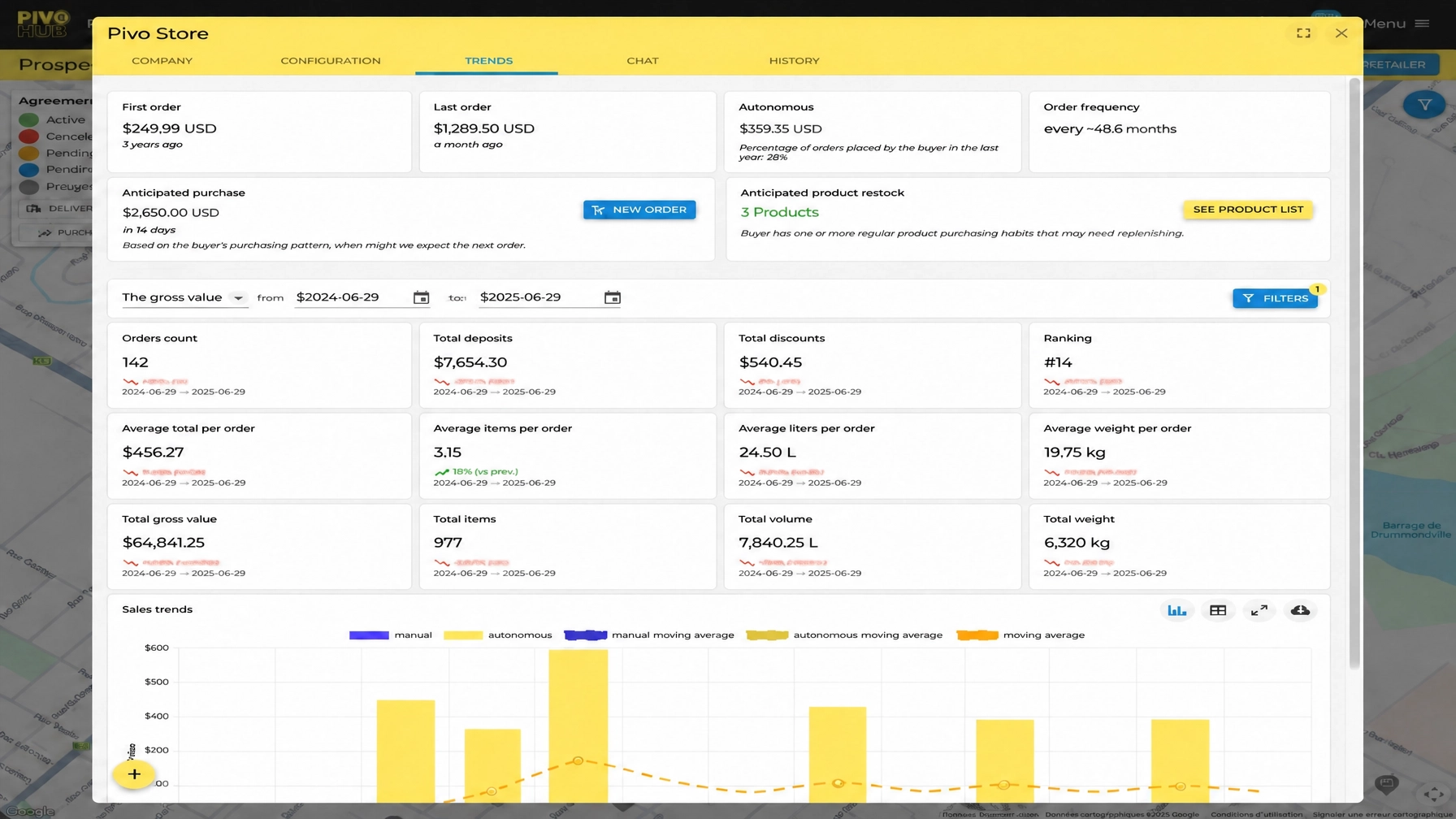Select order frequency every ~48.6 months

tap(1110, 129)
